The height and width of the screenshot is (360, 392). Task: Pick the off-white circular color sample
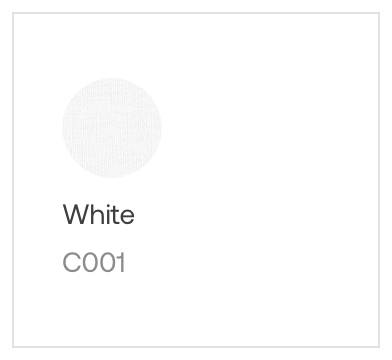click(x=112, y=128)
